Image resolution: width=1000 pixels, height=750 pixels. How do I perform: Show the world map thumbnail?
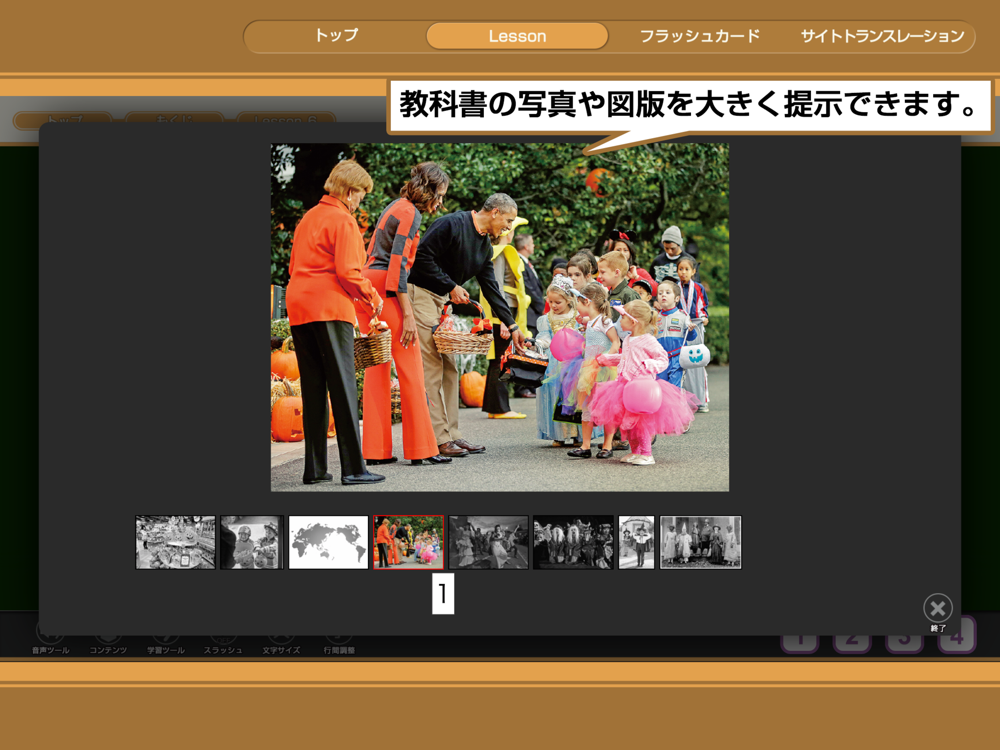tap(328, 542)
